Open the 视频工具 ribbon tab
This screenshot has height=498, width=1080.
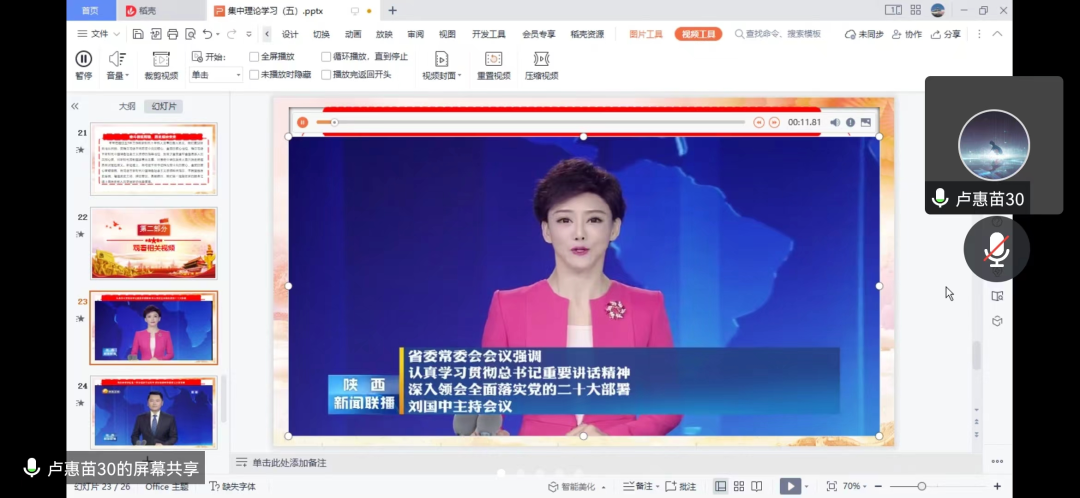coord(698,34)
